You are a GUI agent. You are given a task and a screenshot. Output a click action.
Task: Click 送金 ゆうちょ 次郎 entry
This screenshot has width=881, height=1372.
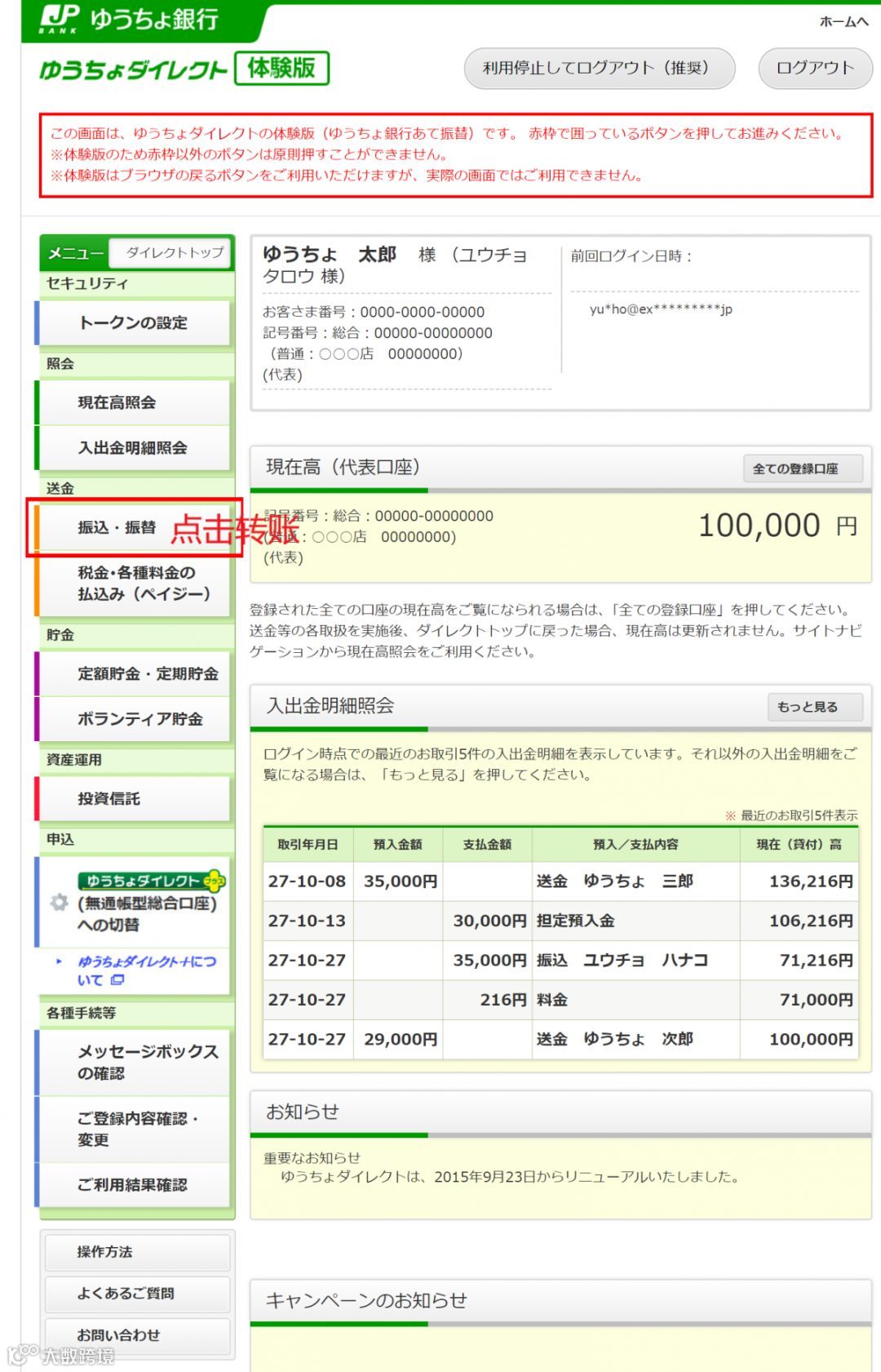pyautogui.click(x=615, y=1039)
